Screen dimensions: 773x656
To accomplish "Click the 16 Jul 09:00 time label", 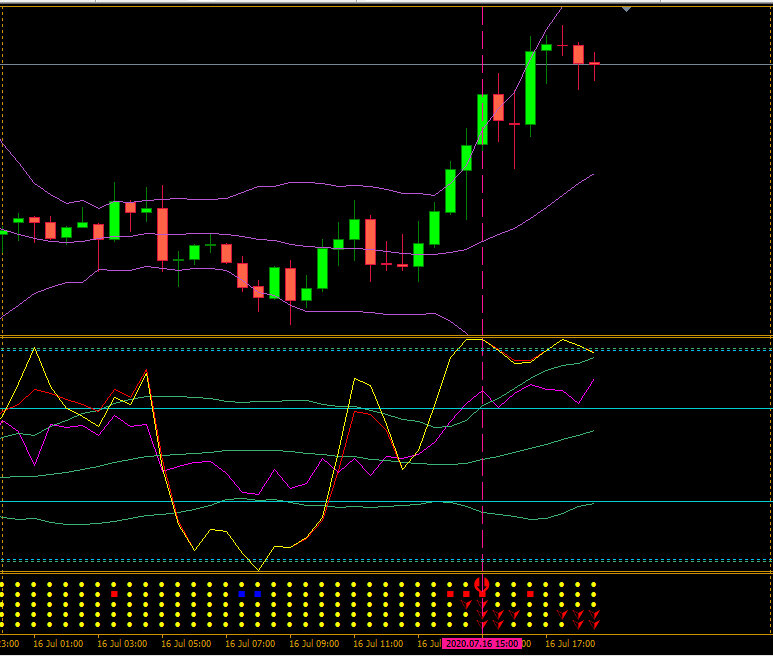I will [x=315, y=644].
